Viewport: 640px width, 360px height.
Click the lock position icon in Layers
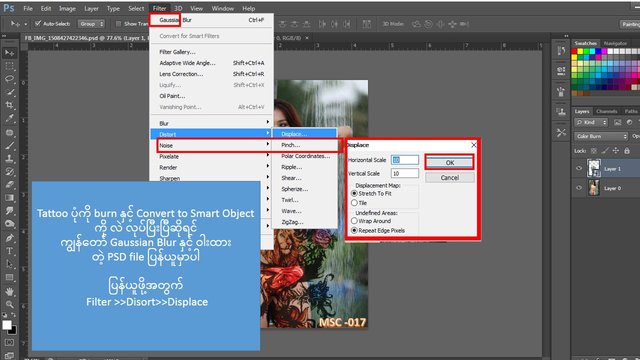click(616, 151)
